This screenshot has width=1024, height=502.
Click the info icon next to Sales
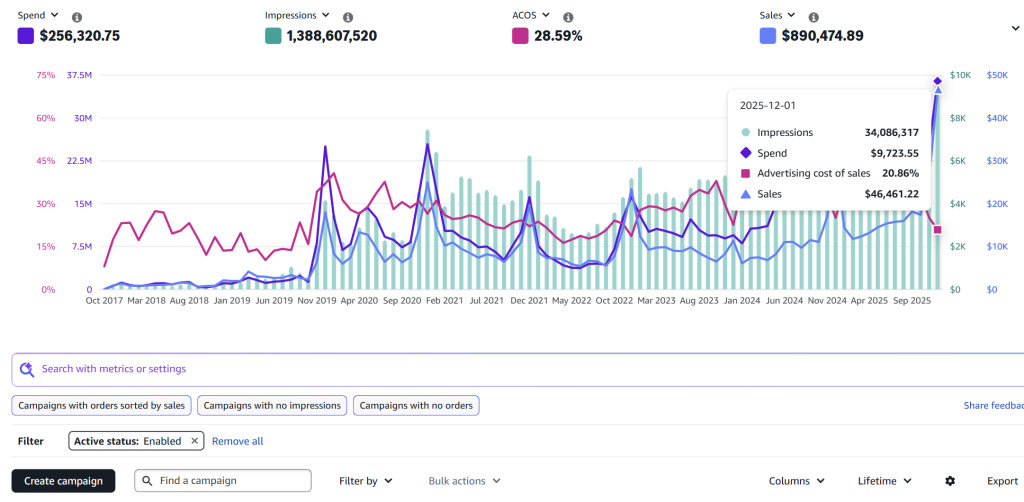click(814, 18)
